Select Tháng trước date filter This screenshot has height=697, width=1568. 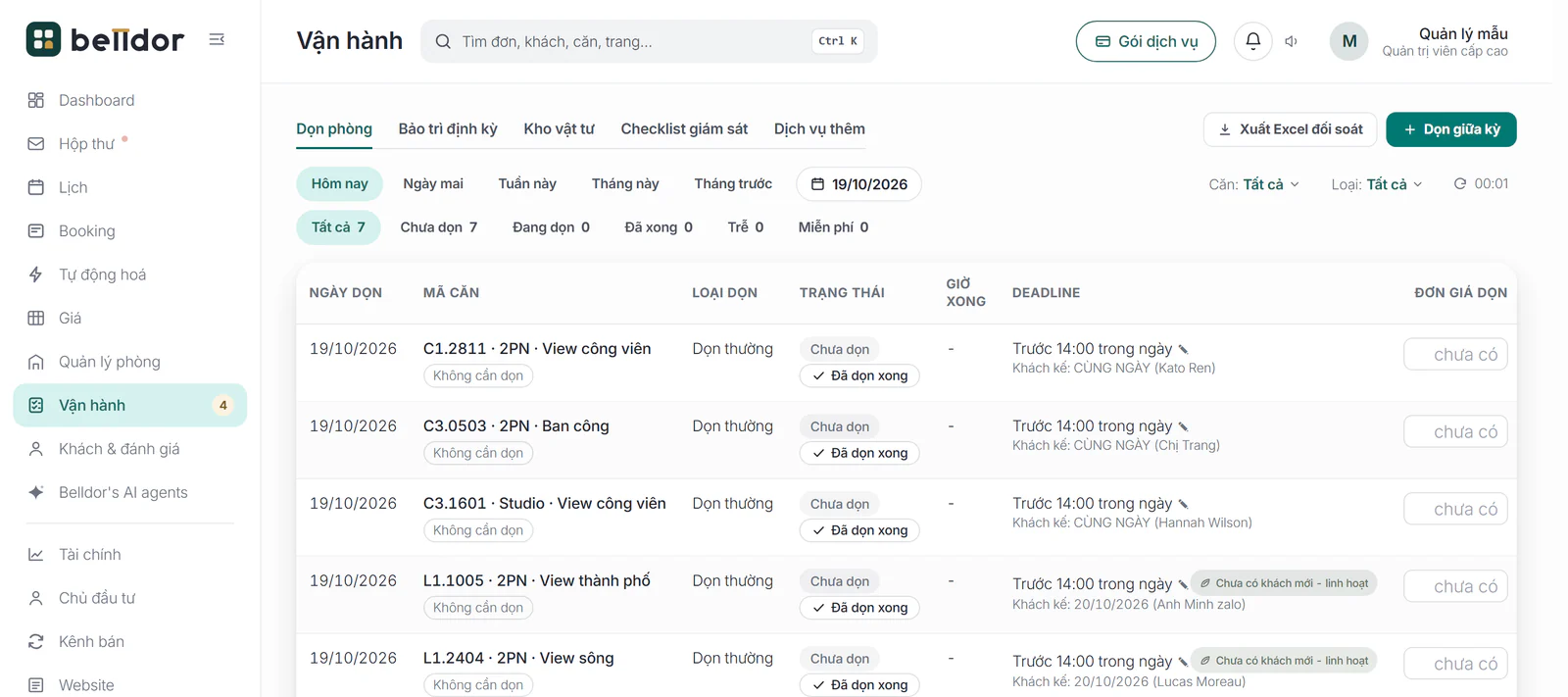click(x=733, y=184)
